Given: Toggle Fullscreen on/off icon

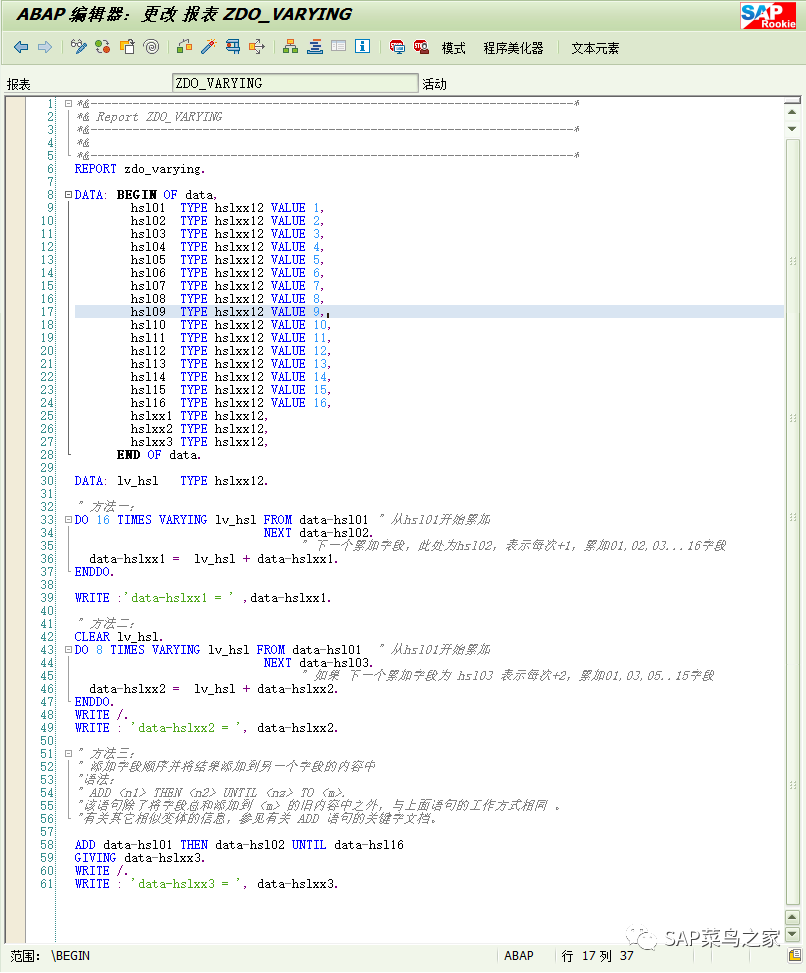Looking at the screenshot, I should click(x=339, y=47).
